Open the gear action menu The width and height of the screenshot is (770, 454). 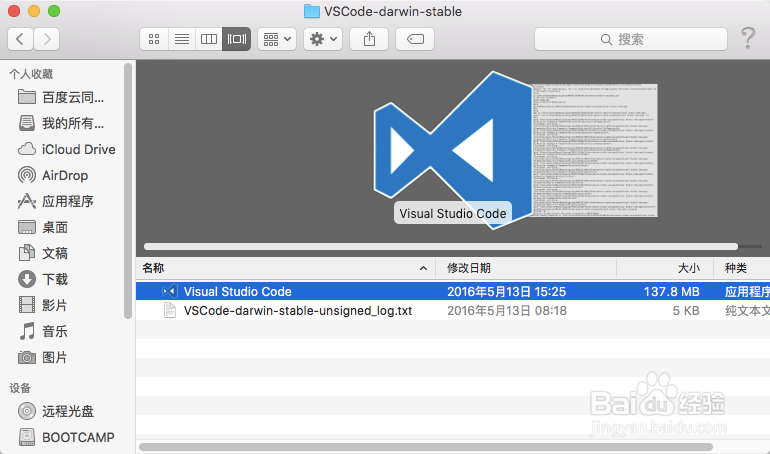(x=323, y=39)
